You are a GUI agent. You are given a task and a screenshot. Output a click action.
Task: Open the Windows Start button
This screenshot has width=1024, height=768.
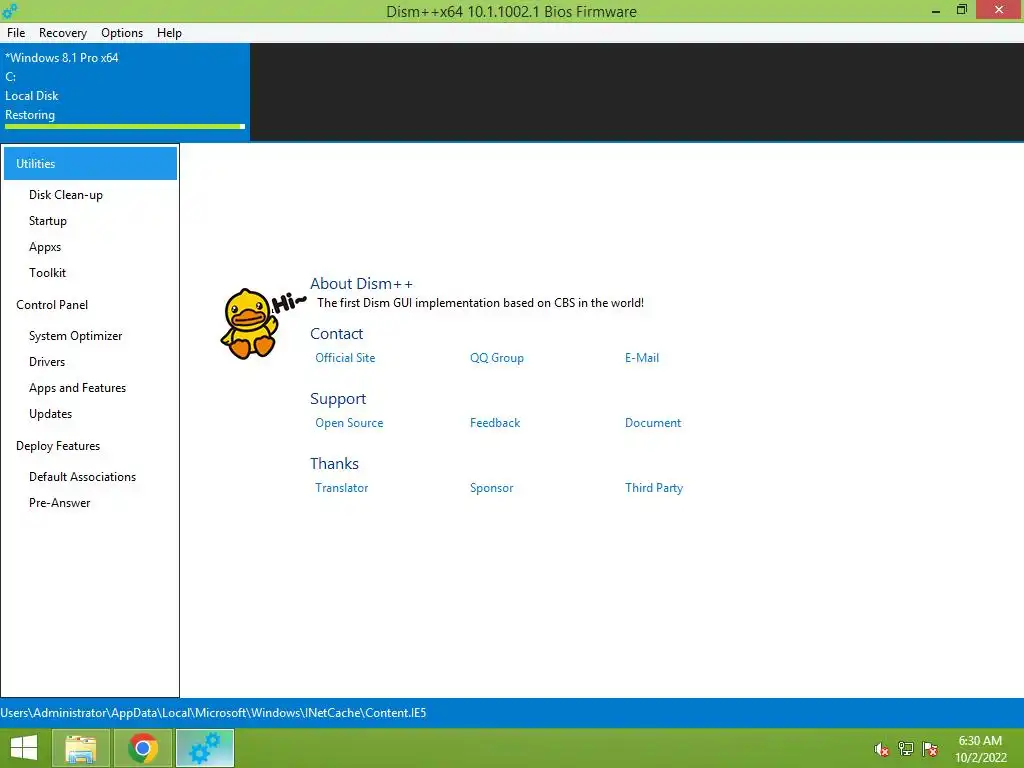tap(24, 748)
